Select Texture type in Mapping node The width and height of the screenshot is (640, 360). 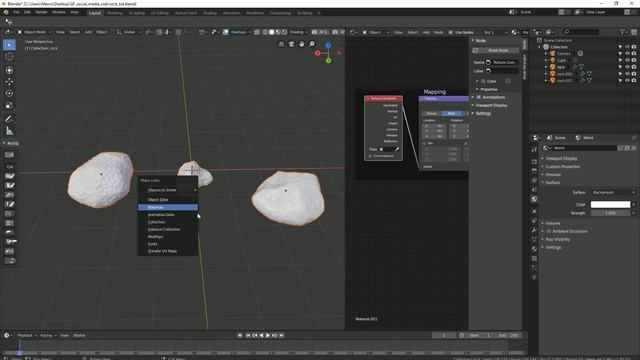432,113
